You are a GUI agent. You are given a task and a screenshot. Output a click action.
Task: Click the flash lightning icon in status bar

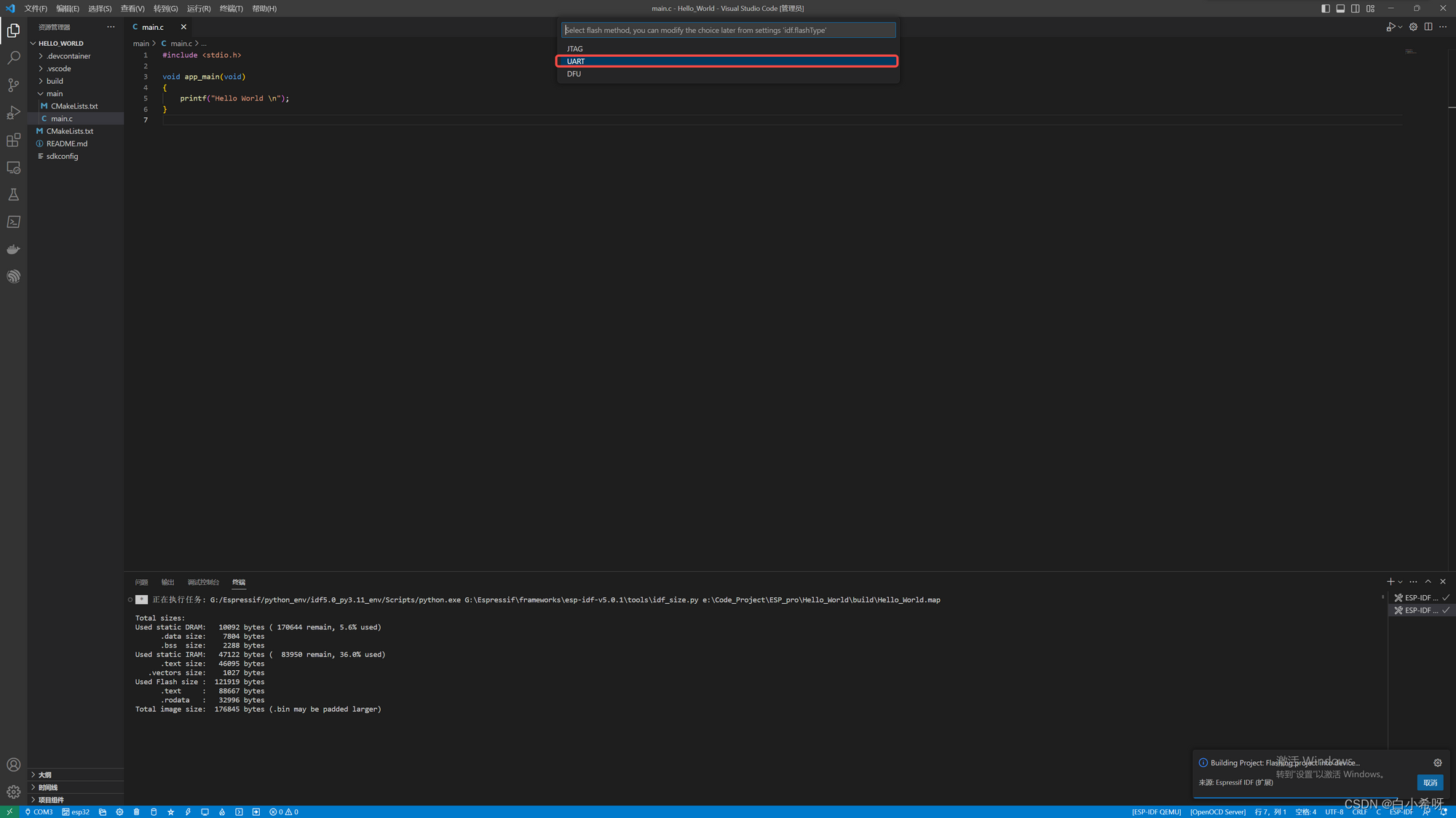188,811
